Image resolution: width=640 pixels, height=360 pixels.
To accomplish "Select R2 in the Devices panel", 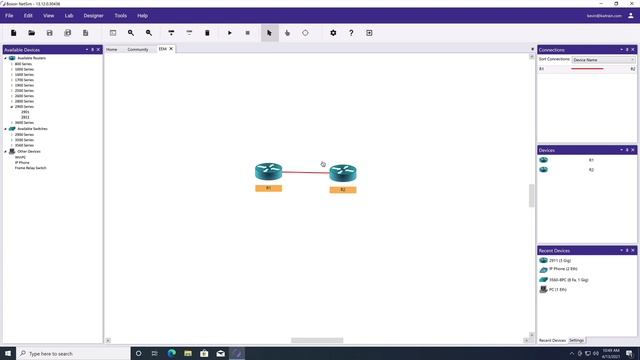I will (x=587, y=170).
